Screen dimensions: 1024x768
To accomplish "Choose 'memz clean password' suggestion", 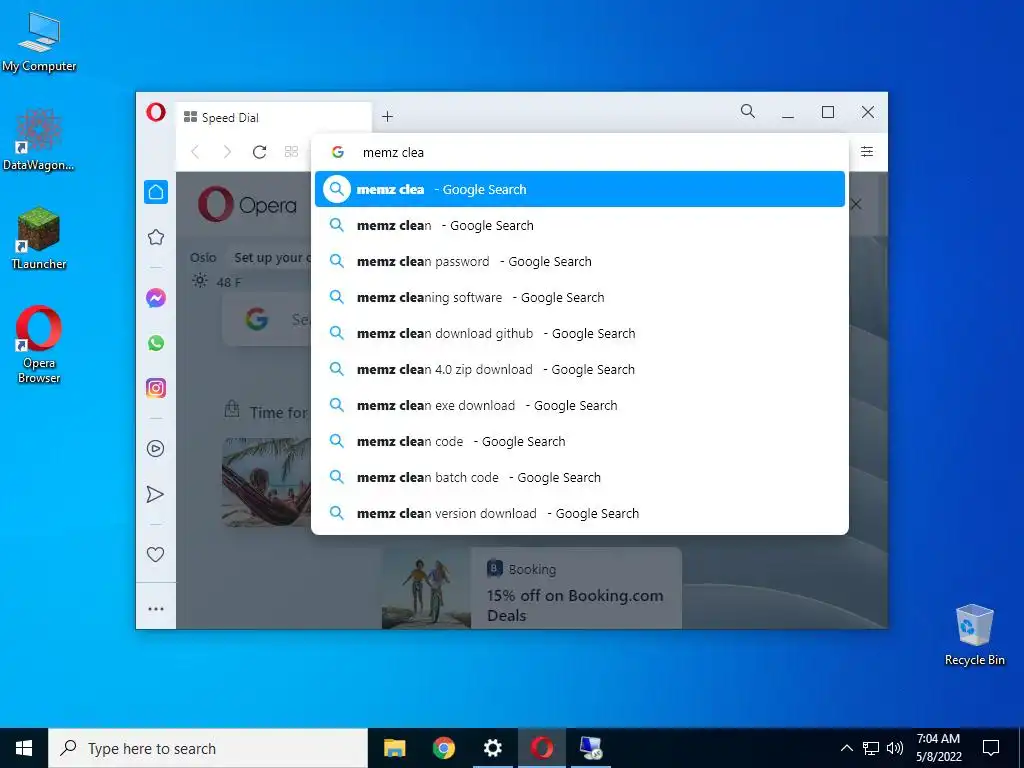I will pyautogui.click(x=580, y=261).
